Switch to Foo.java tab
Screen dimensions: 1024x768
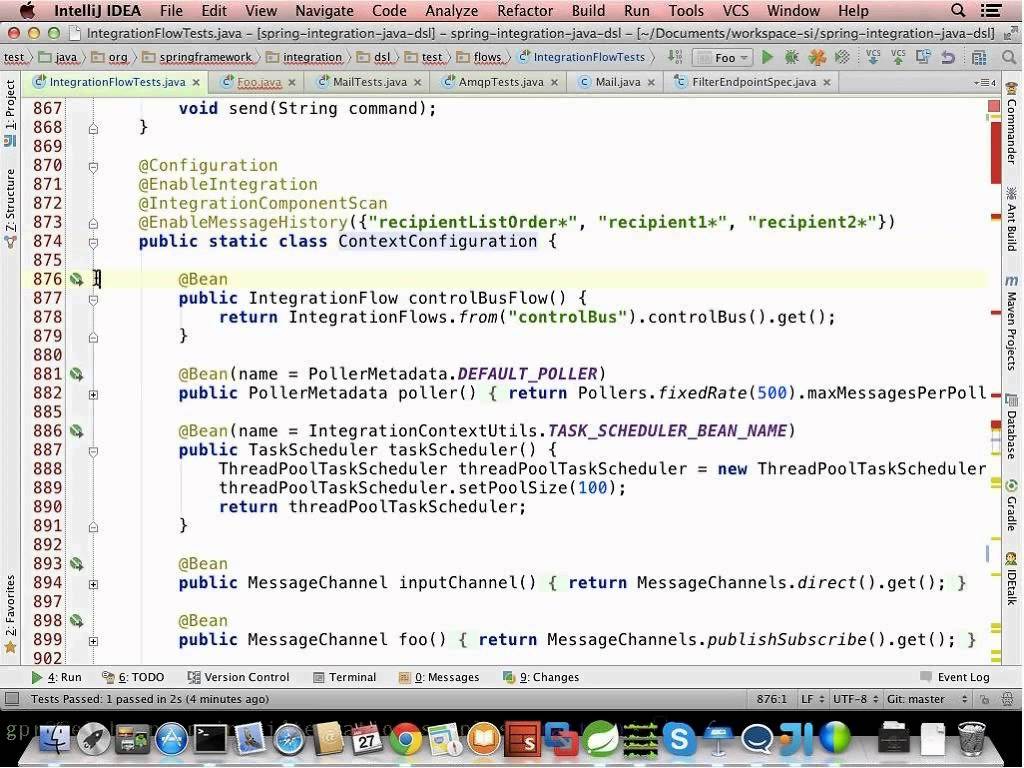(x=259, y=82)
